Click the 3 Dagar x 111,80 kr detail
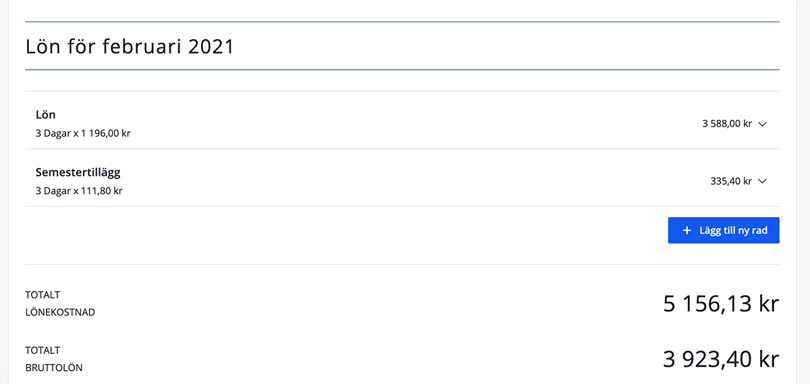The width and height of the screenshot is (810, 384). point(79,191)
